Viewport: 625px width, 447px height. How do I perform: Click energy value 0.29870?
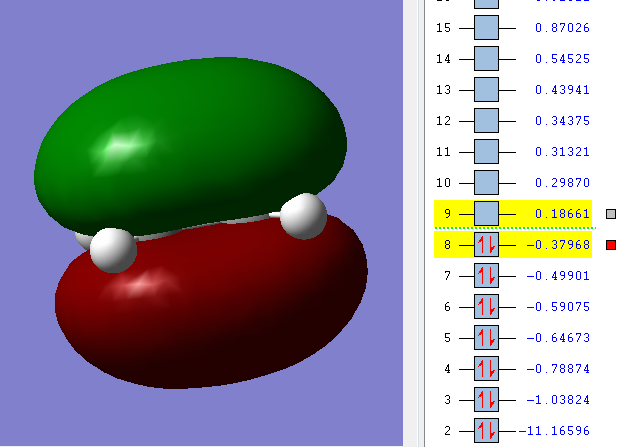coord(562,183)
